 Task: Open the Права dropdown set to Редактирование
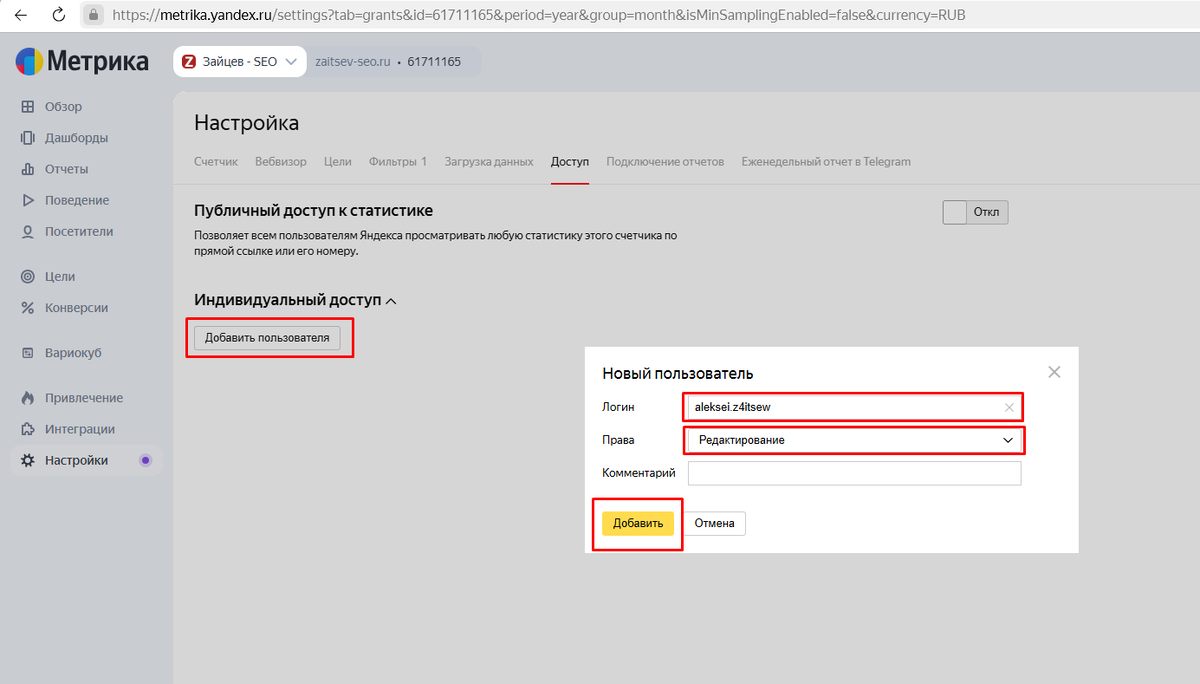(x=855, y=440)
